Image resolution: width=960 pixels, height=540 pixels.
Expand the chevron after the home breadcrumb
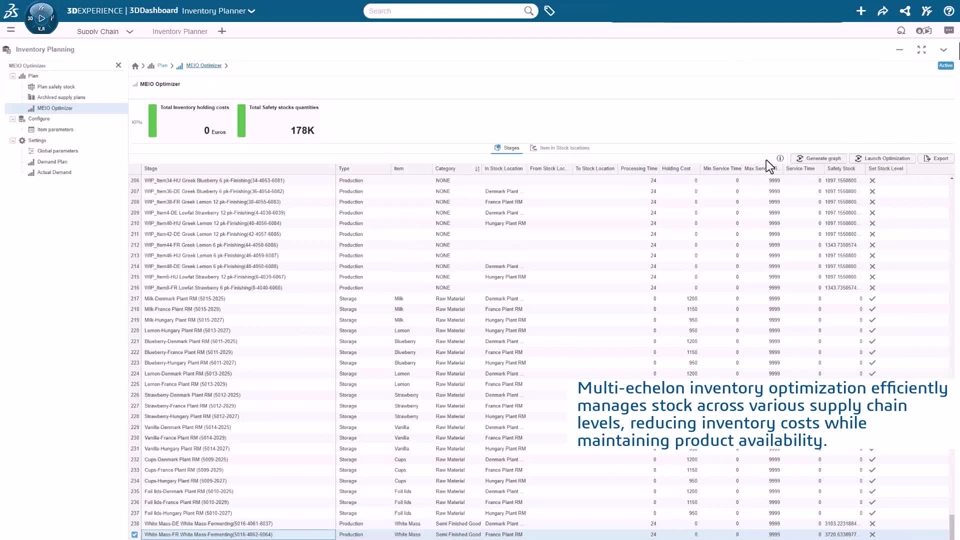coord(143,66)
